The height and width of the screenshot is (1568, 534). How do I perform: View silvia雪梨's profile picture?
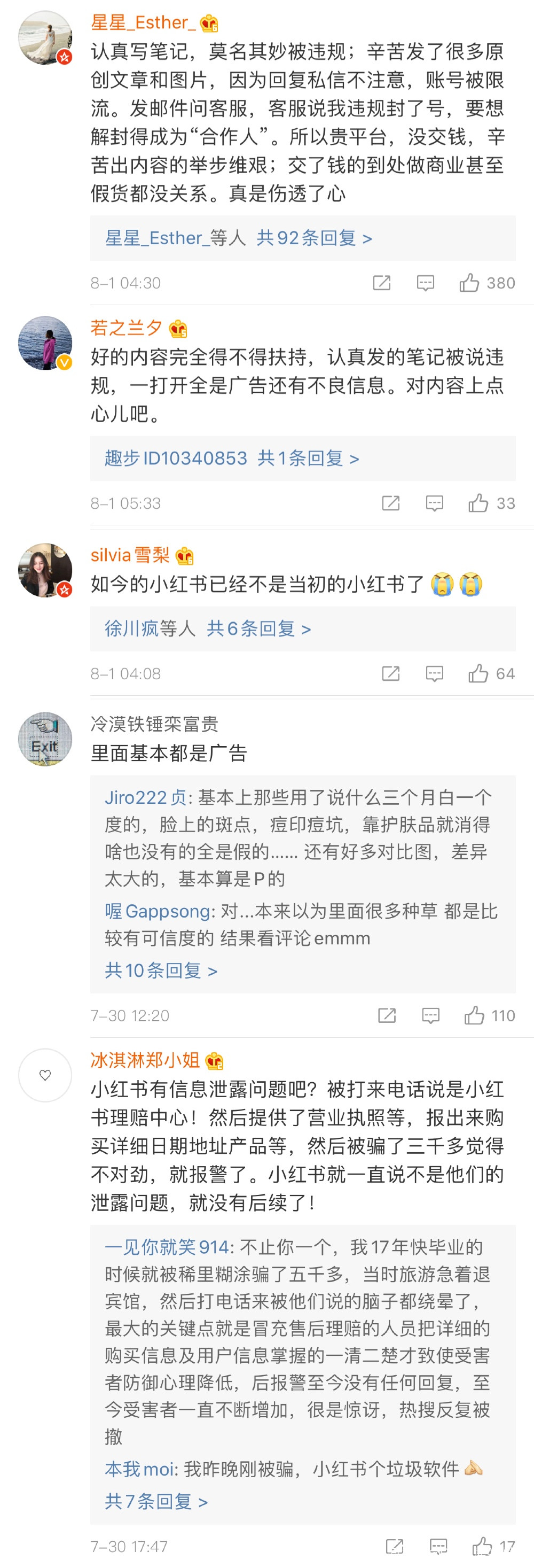(45, 570)
